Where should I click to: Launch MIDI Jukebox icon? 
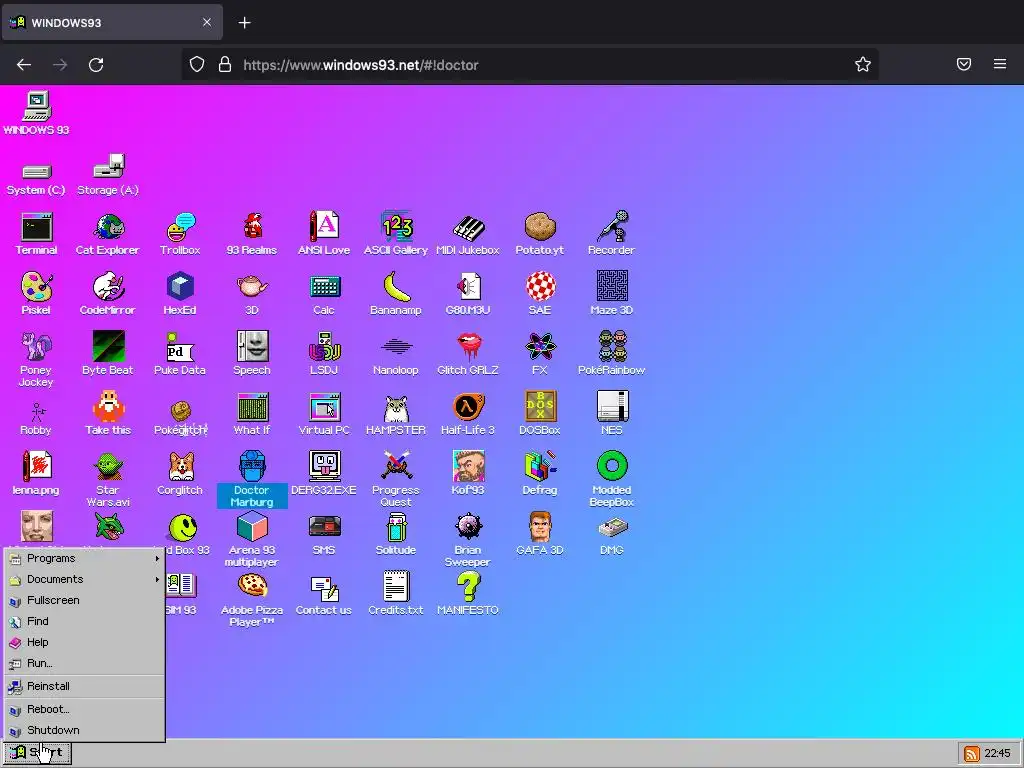(x=468, y=234)
